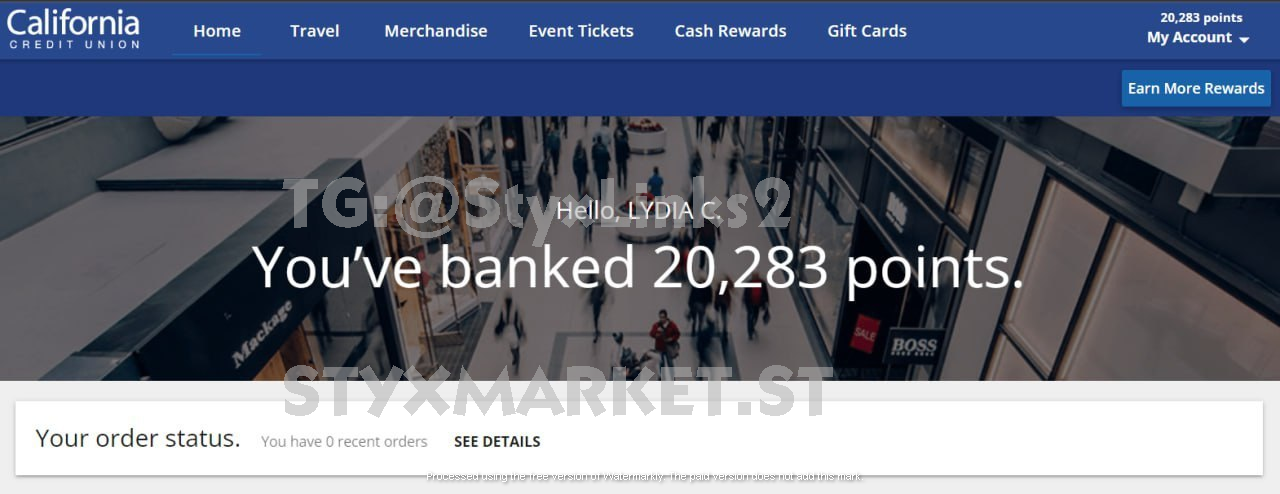Click the 'You have 0 recent orders' text
Image resolution: width=1280 pixels, height=494 pixels.
pos(344,441)
